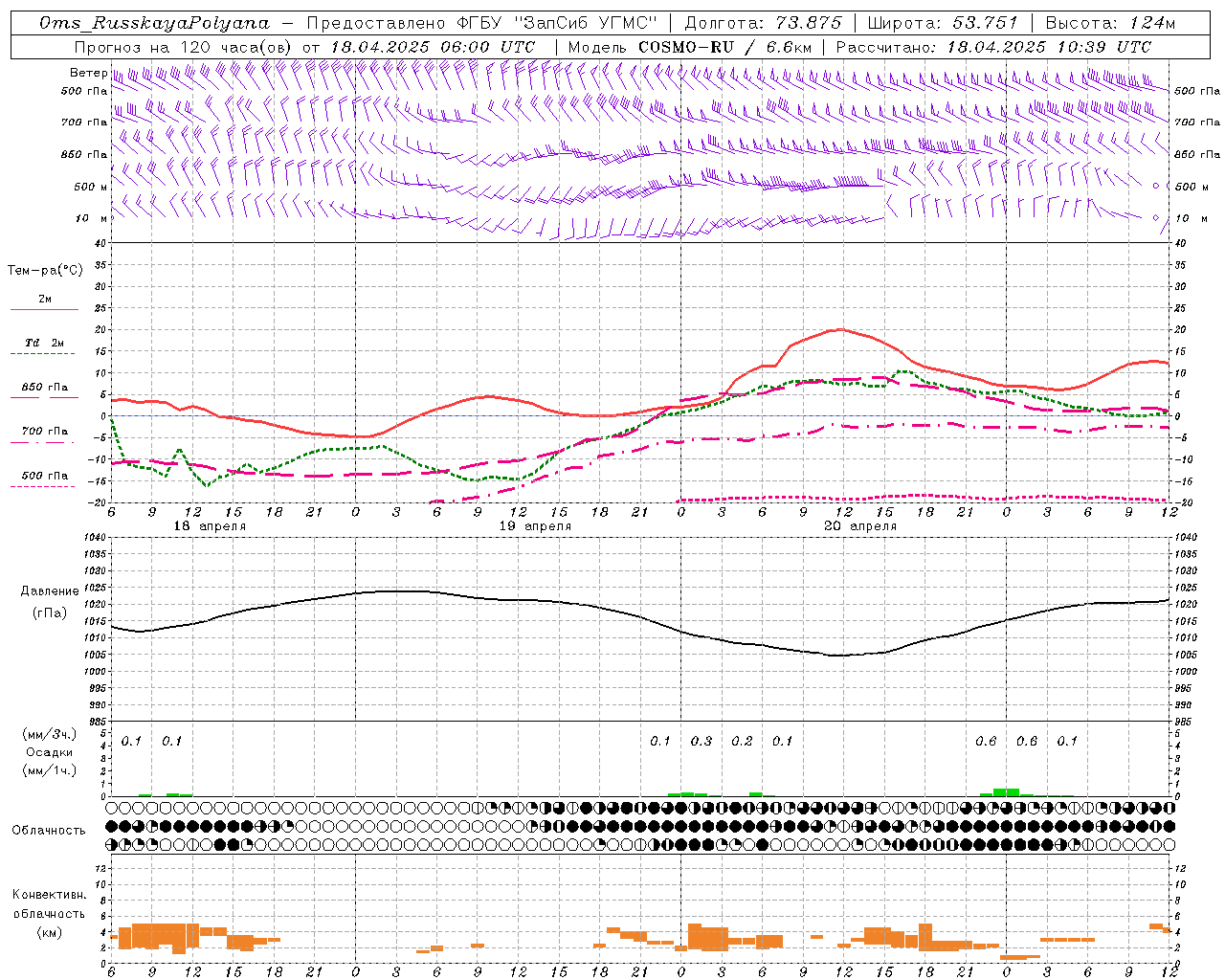Click the Td 2м dew point legend entry

pos(44,343)
